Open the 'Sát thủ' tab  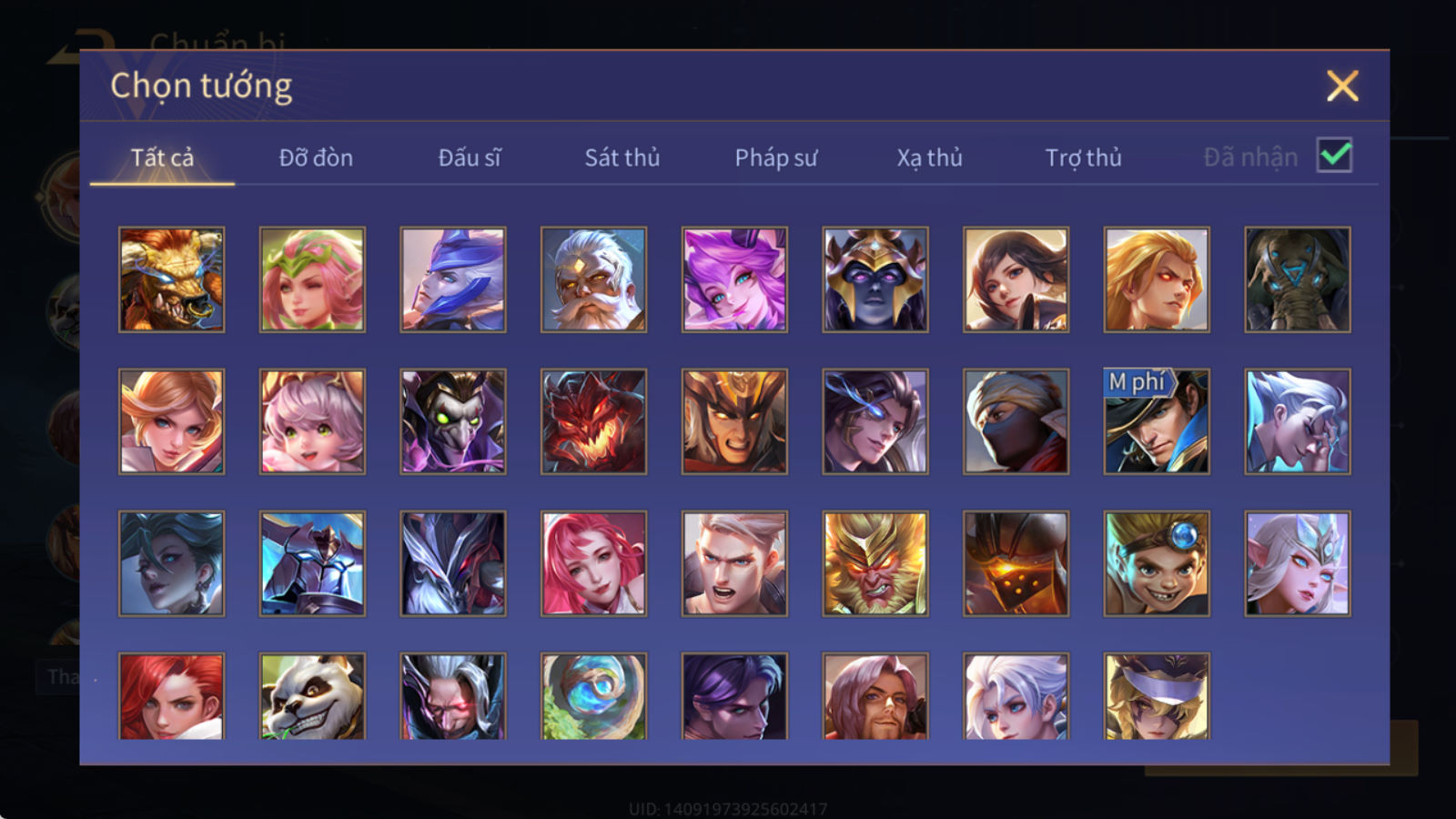tap(622, 157)
